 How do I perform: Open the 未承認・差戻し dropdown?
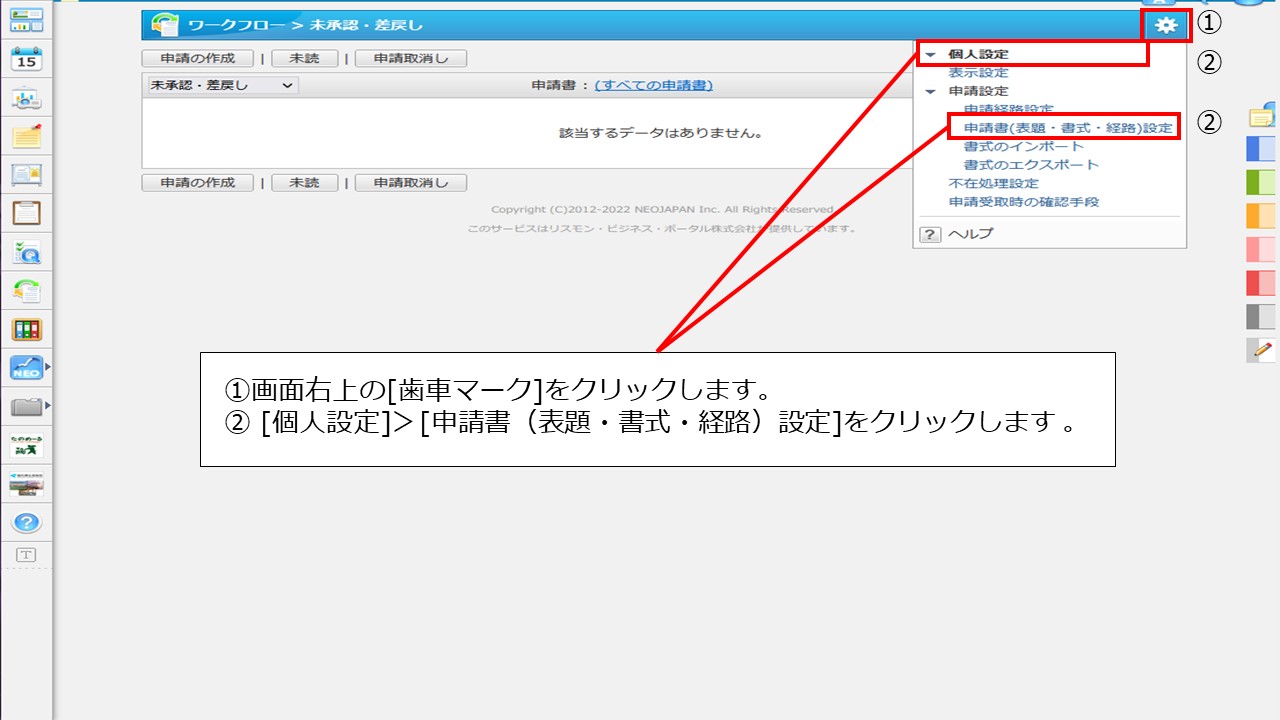tap(222, 86)
